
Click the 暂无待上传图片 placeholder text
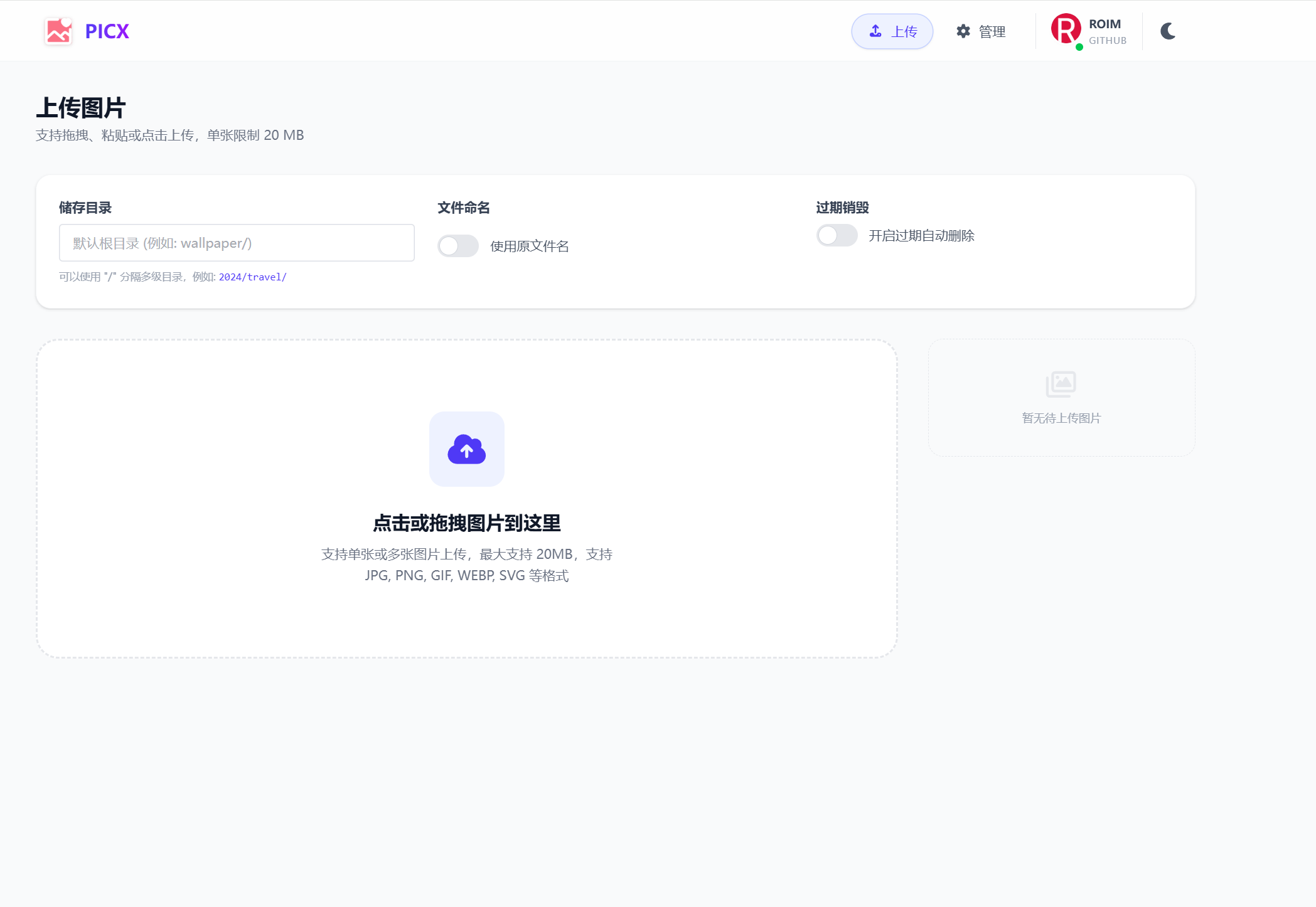click(x=1061, y=418)
